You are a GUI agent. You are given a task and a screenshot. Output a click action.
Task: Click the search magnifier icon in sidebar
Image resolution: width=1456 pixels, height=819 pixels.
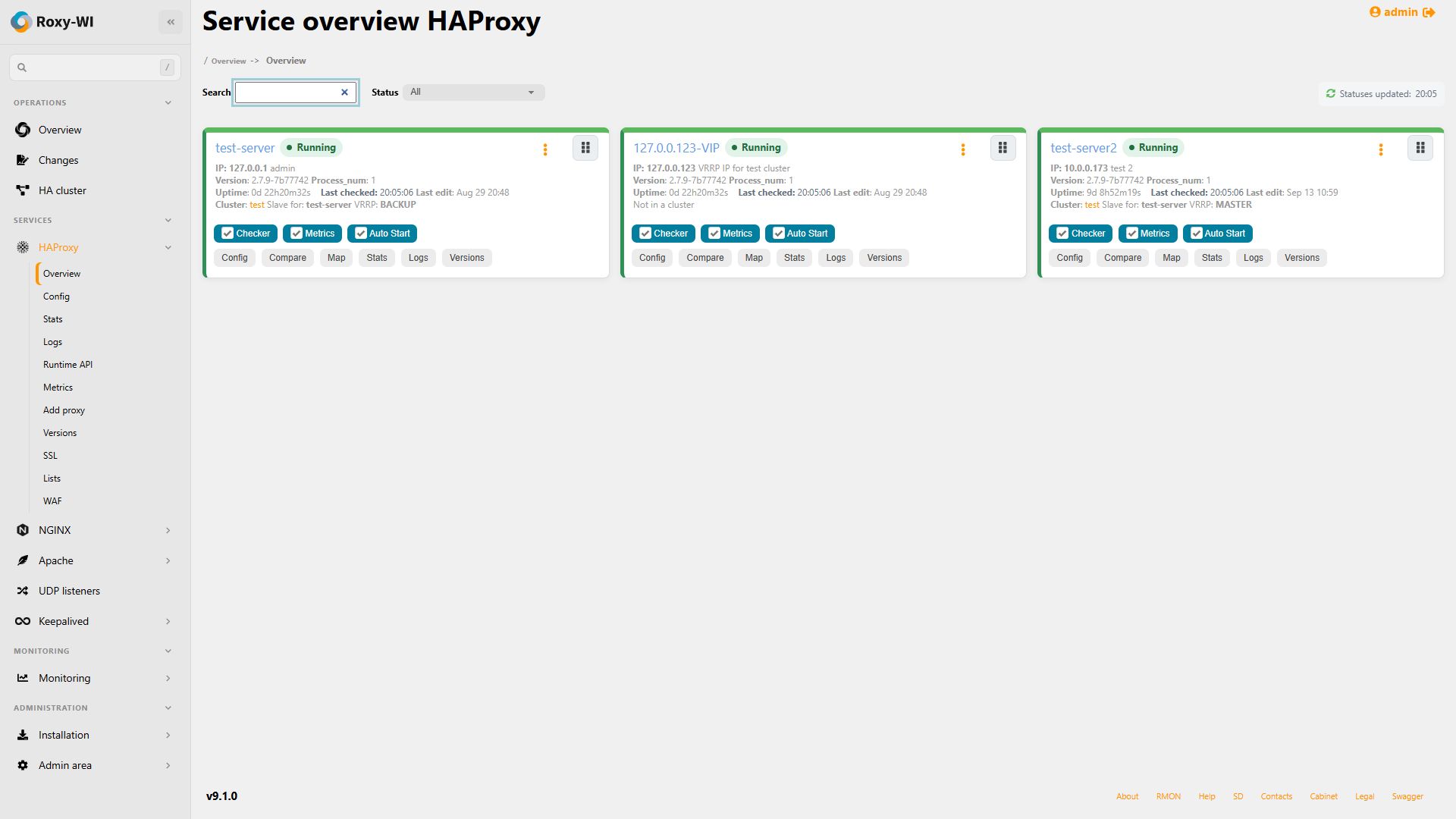click(x=22, y=67)
